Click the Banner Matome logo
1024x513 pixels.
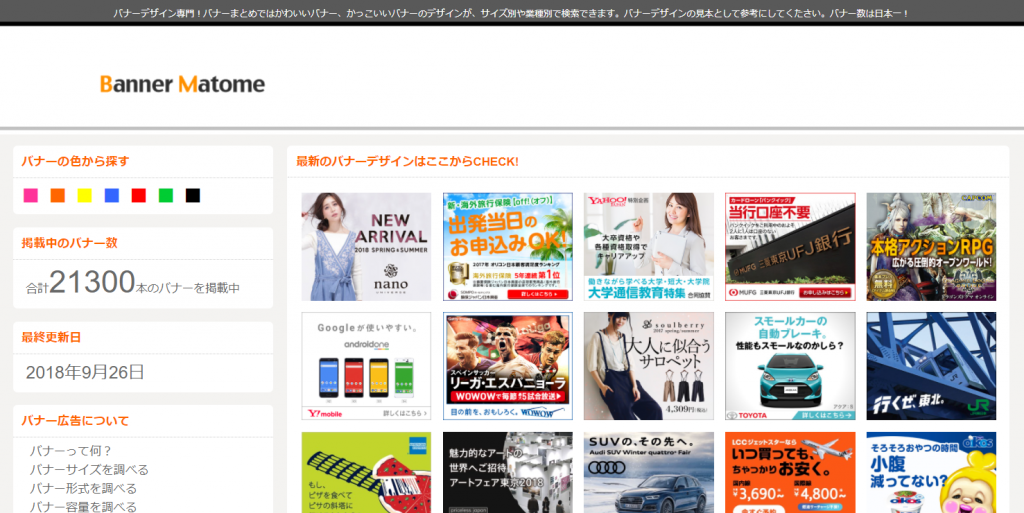point(182,84)
